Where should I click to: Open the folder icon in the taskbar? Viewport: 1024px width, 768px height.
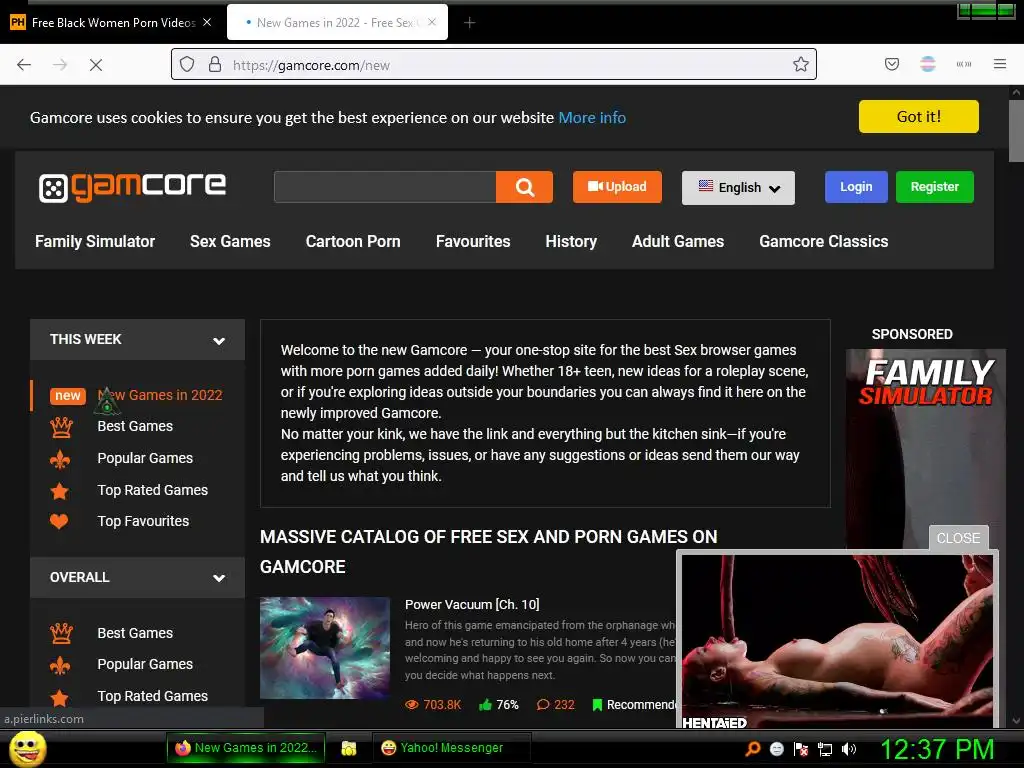[349, 748]
